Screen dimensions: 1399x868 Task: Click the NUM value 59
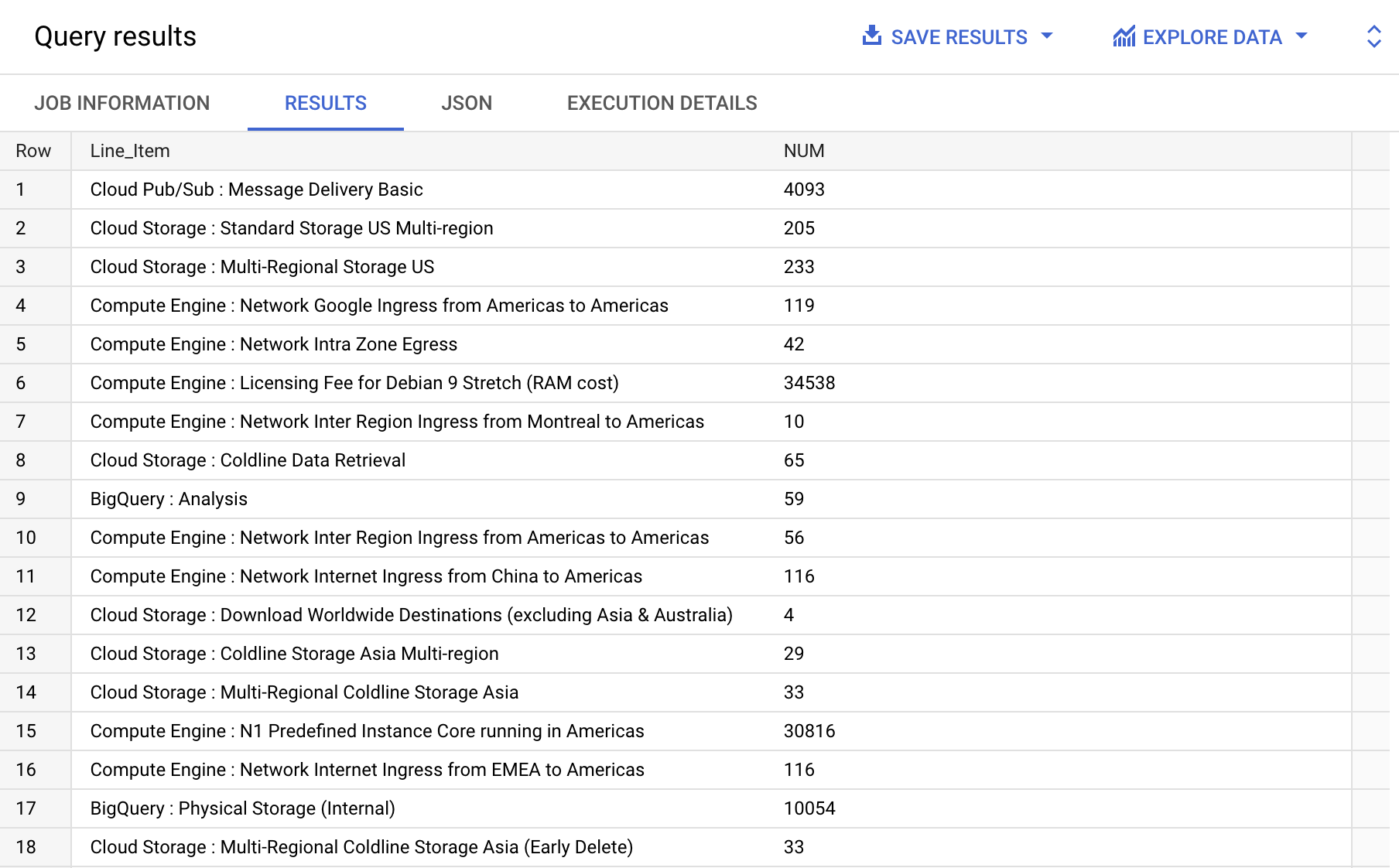(794, 499)
